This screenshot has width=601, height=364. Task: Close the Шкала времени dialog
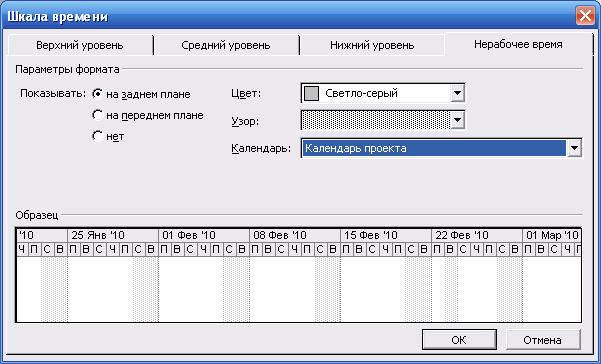[x=585, y=16]
